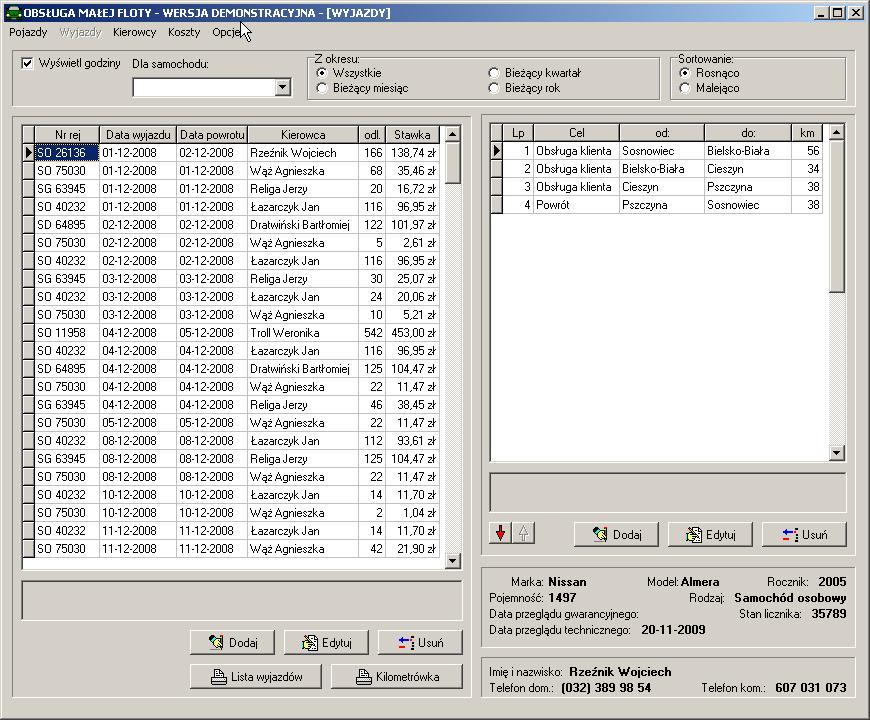Viewport: 870px width, 720px height.
Task: Click the route table scrollbar thumb
Action: click(837, 216)
